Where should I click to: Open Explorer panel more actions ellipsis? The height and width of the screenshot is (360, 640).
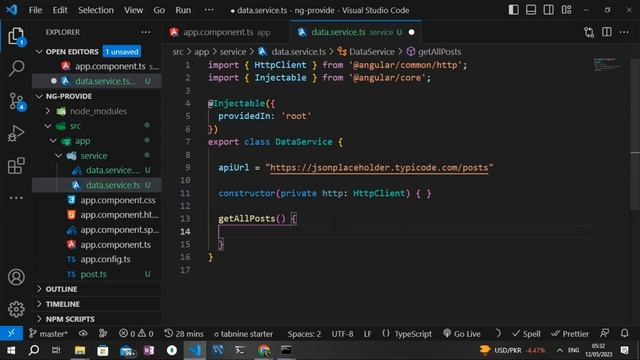click(145, 32)
